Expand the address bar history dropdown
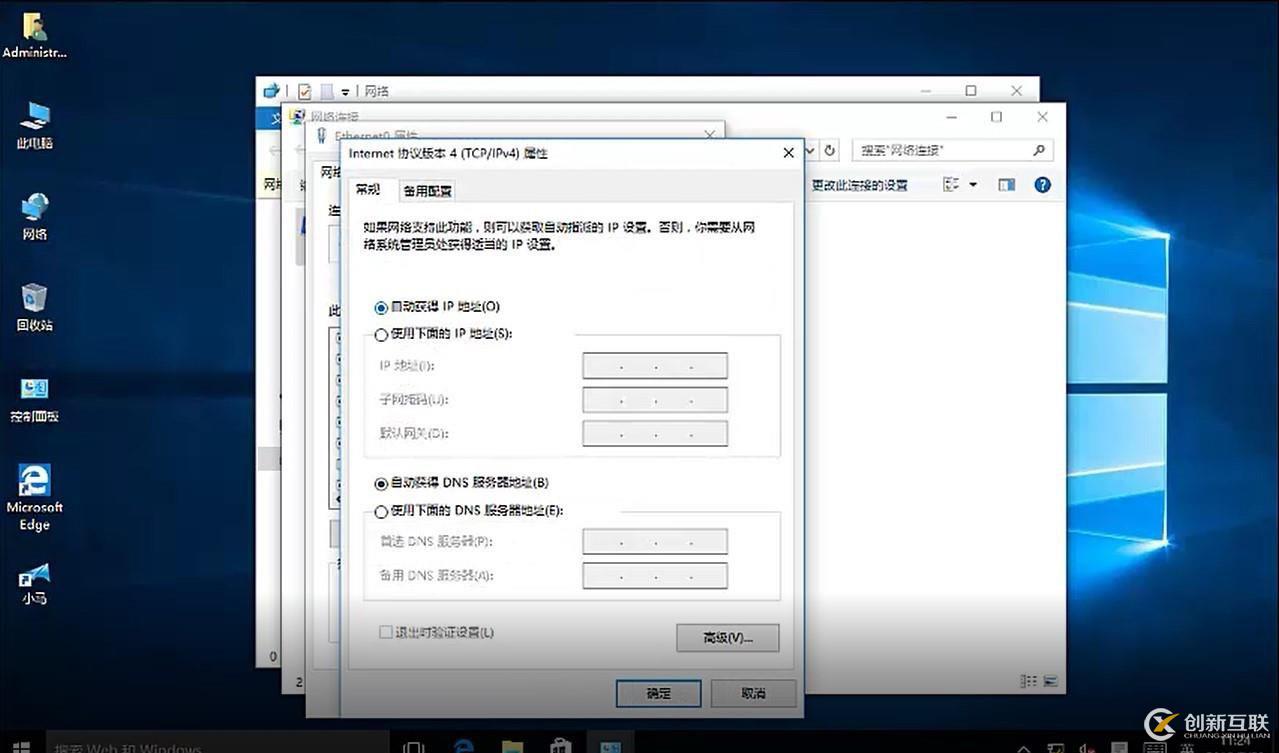The height and width of the screenshot is (753, 1279). point(809,151)
